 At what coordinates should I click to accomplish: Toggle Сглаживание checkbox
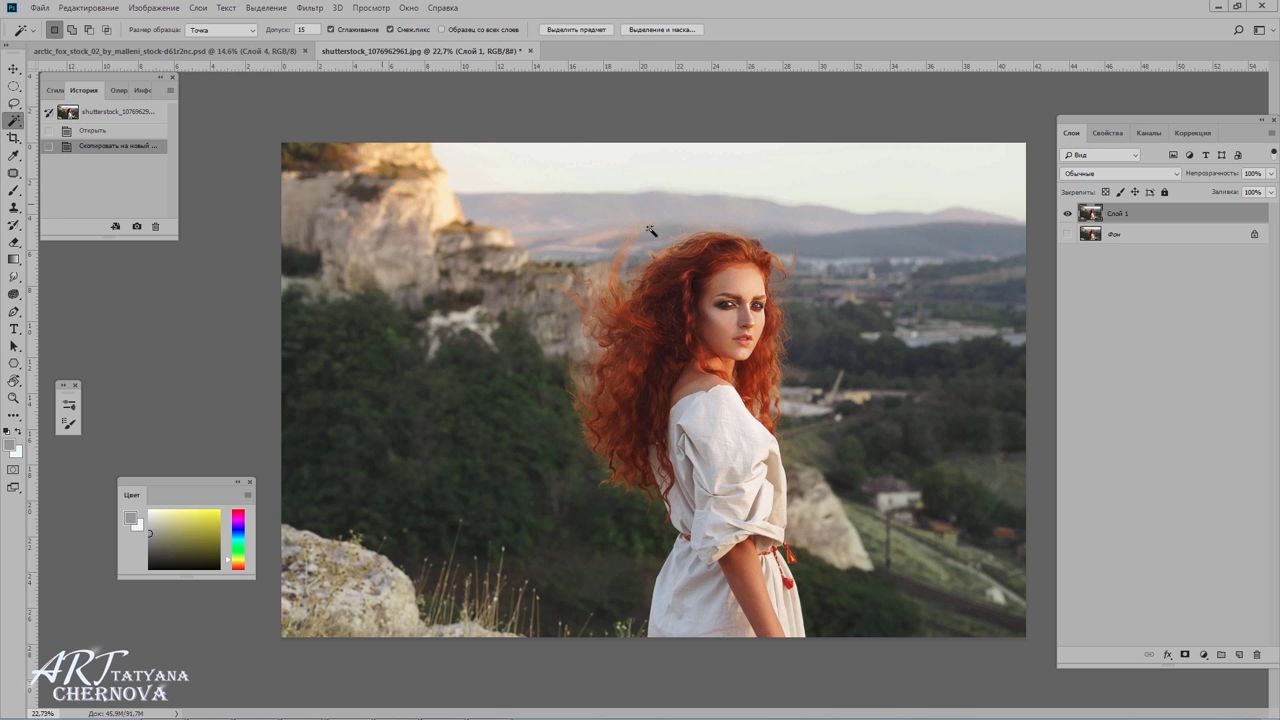click(331, 30)
